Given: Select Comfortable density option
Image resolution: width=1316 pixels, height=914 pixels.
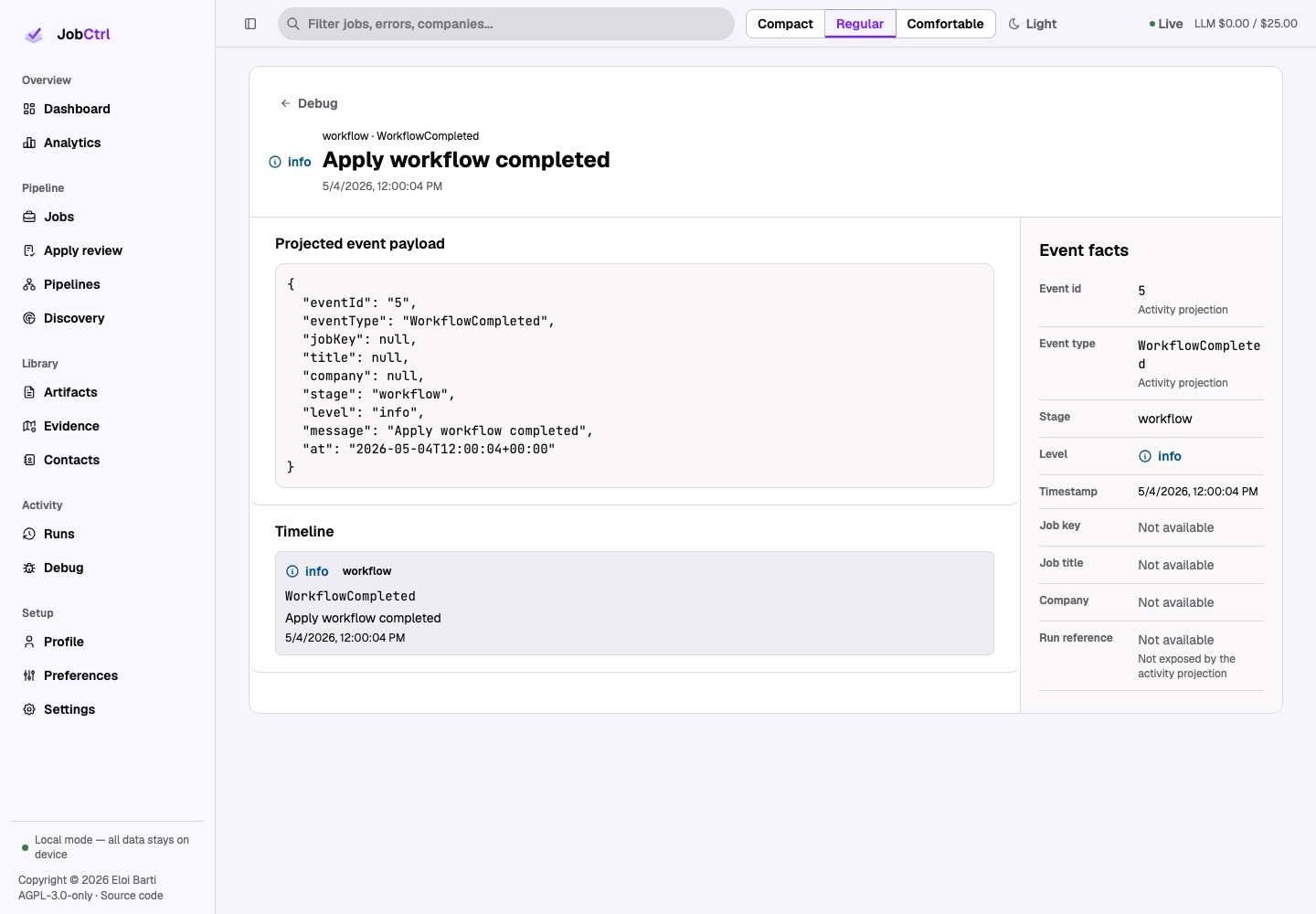Looking at the screenshot, I should pyautogui.click(x=945, y=24).
